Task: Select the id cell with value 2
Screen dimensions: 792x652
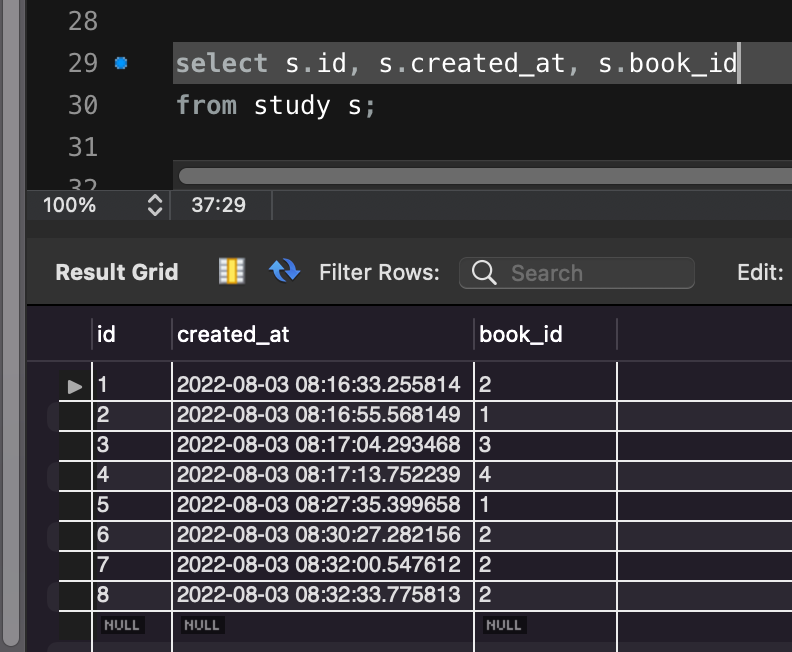Action: tap(132, 415)
